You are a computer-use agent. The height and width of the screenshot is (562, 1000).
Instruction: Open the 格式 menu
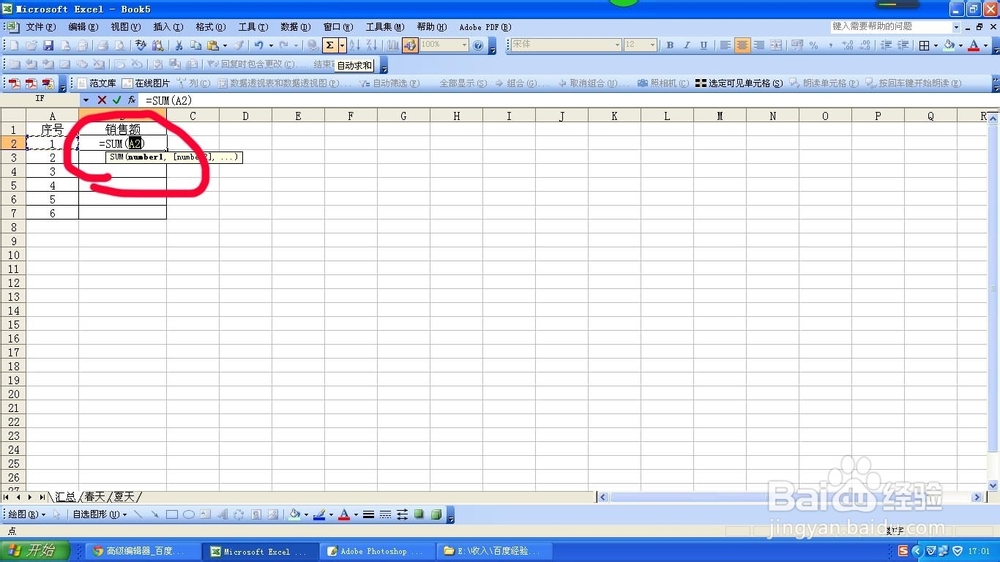(210, 27)
